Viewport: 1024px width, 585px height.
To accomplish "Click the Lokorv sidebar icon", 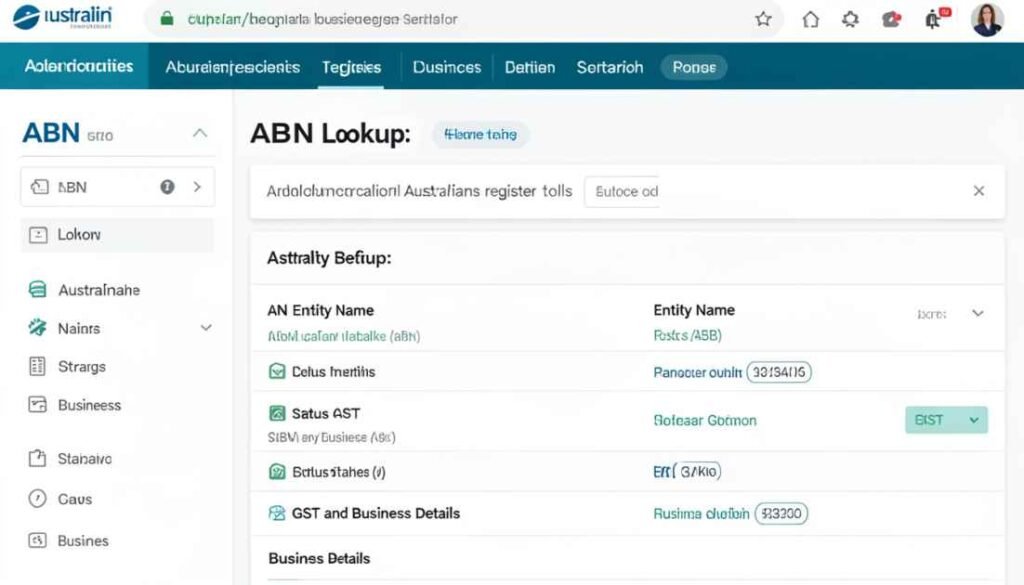I will point(37,235).
